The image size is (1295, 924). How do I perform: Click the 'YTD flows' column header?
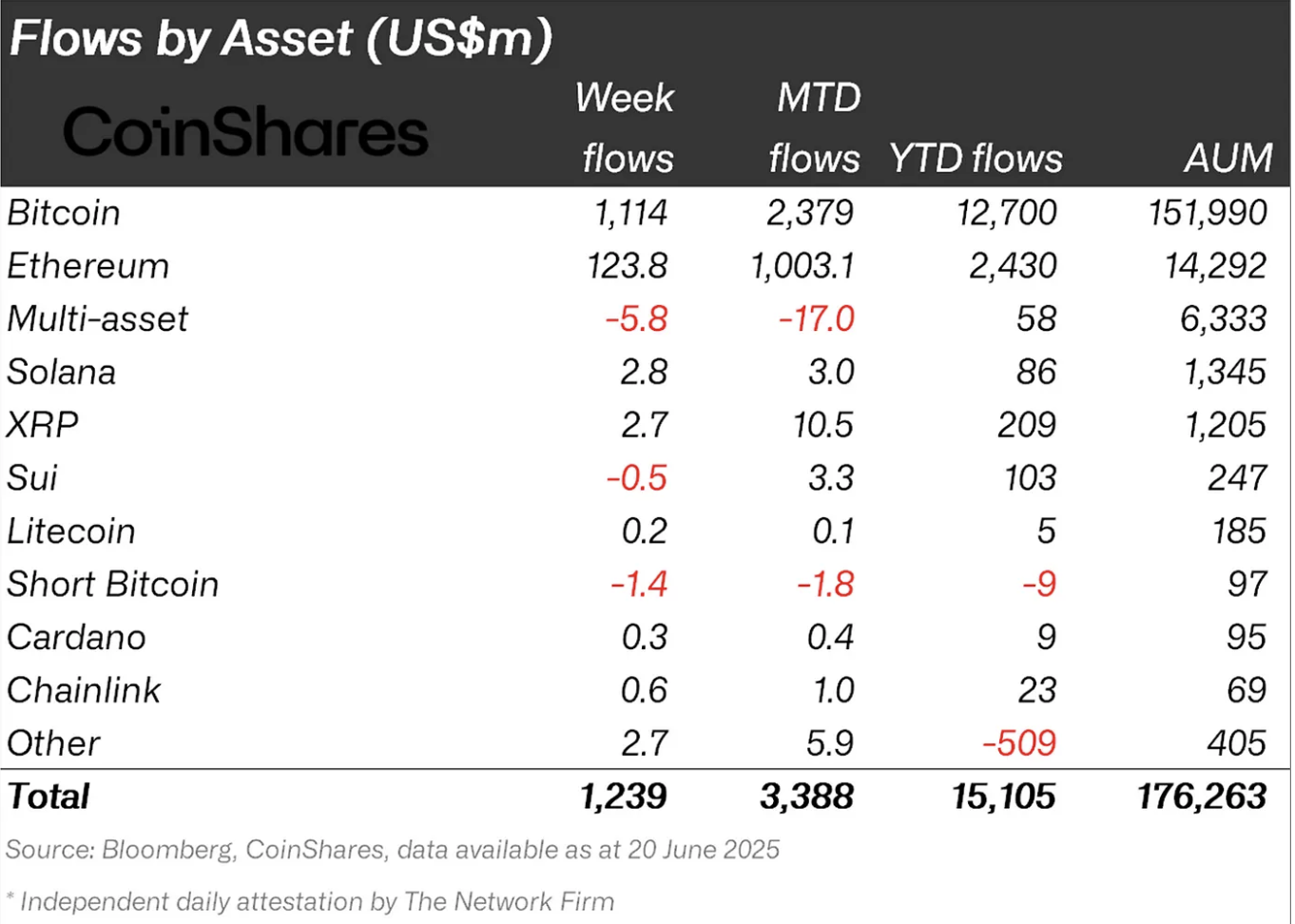pos(976,159)
